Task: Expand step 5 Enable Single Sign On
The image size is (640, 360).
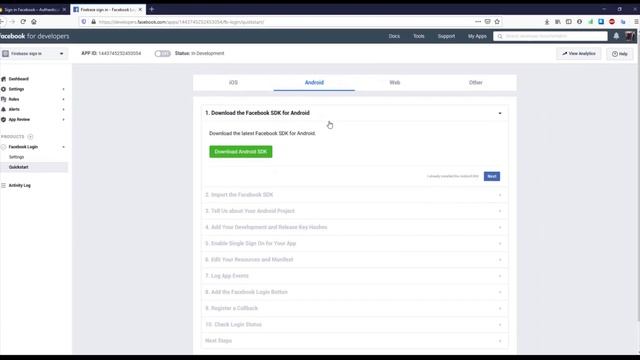Action: coord(354,243)
